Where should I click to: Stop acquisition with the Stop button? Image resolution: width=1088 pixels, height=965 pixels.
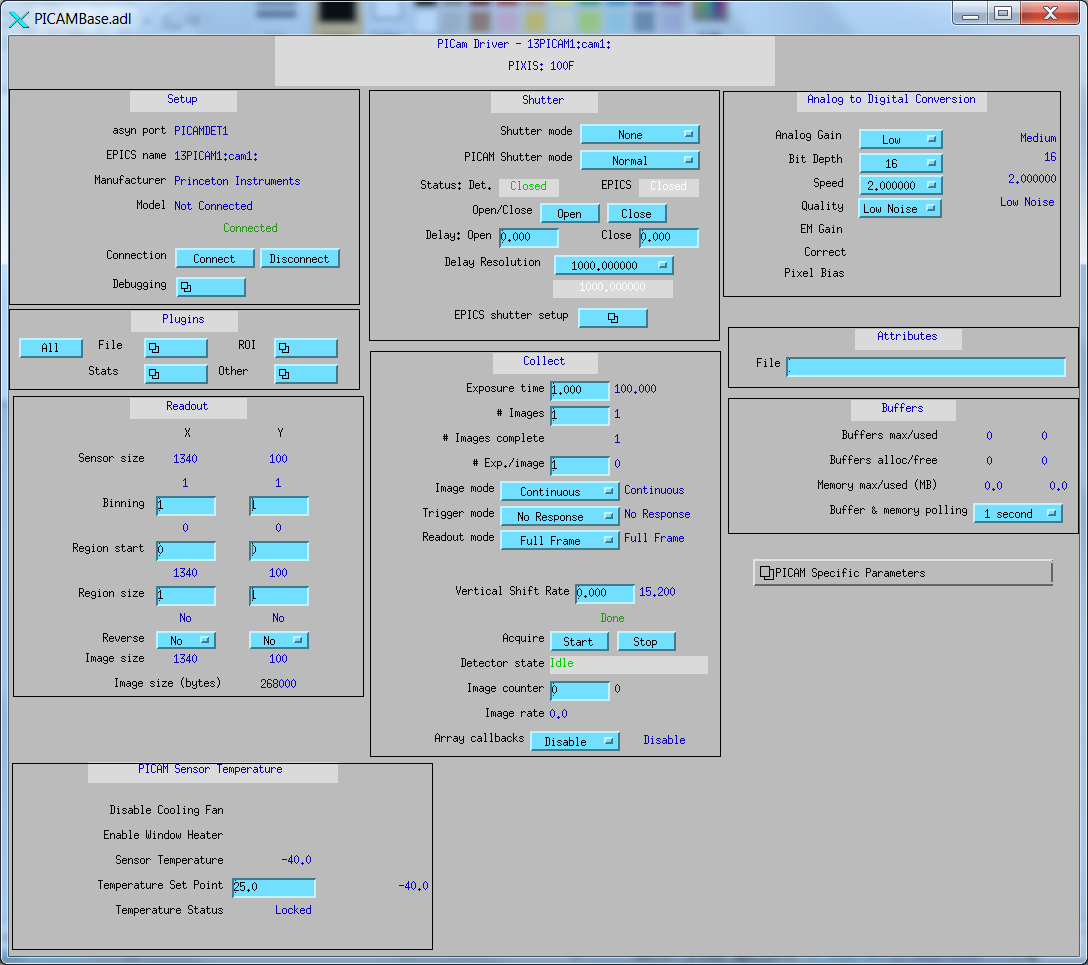click(x=646, y=642)
